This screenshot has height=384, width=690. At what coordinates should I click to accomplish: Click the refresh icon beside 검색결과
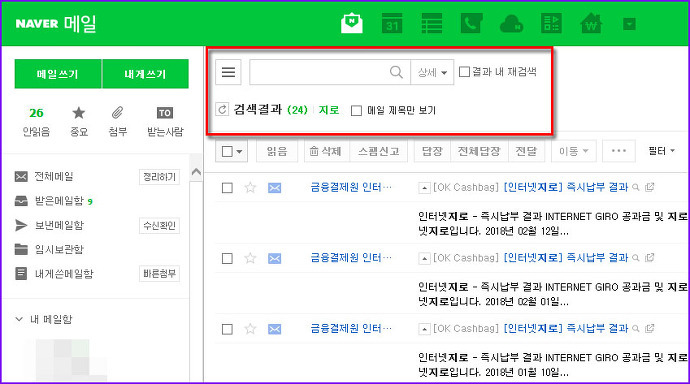[x=222, y=109]
